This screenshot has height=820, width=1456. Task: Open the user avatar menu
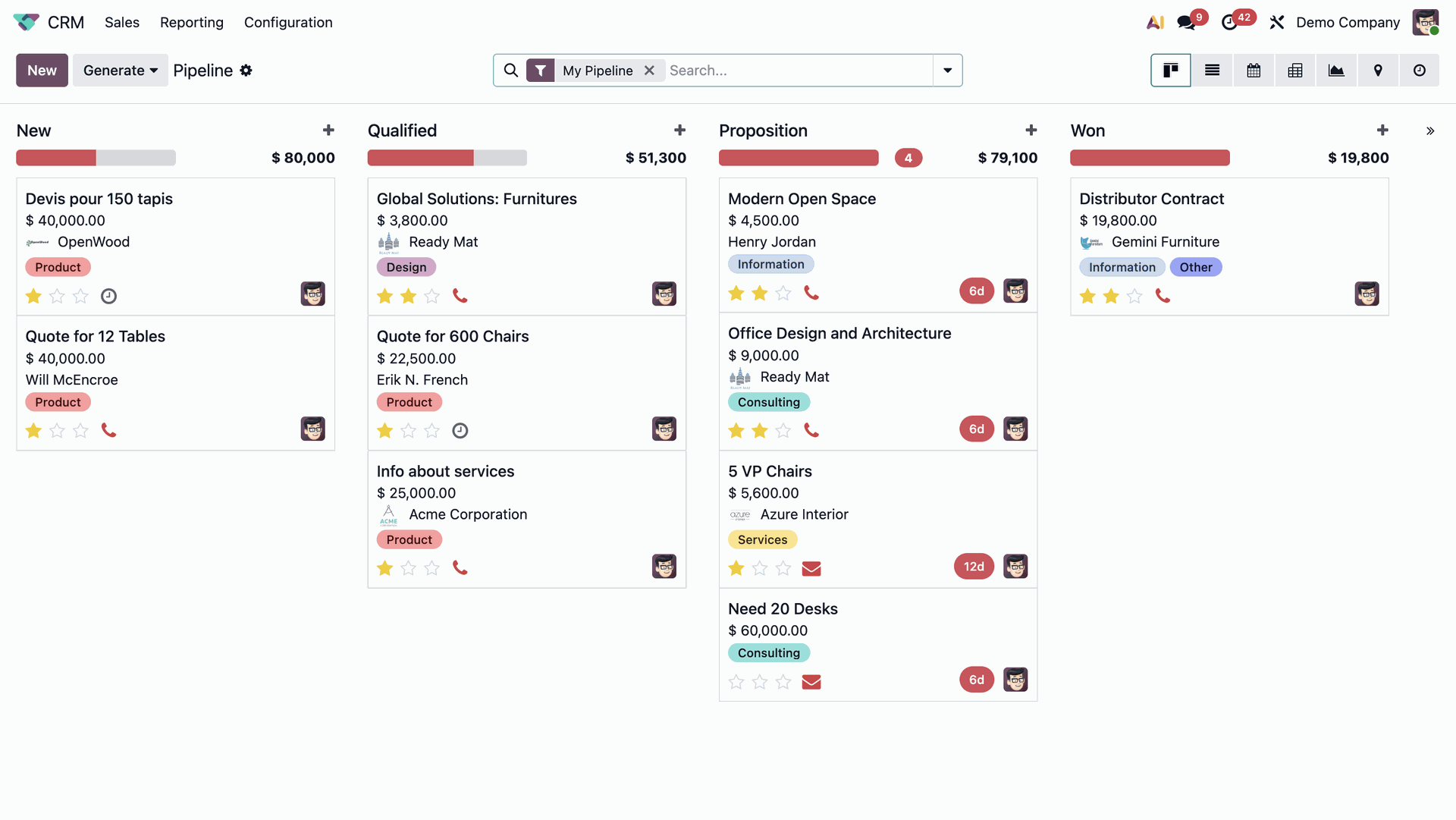point(1426,22)
